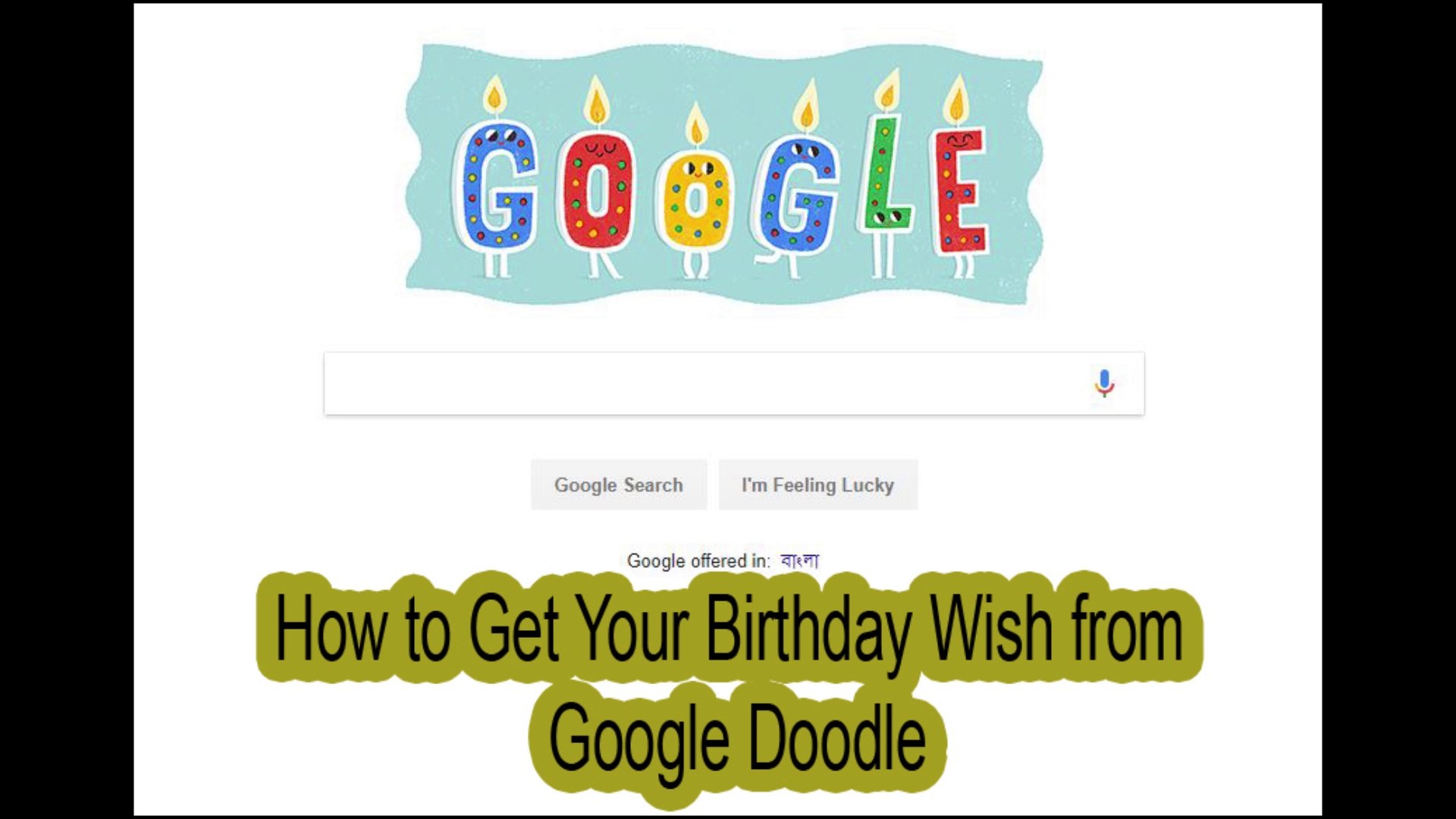This screenshot has width=1456, height=819.
Task: Click the Google Search button
Action: pyautogui.click(x=619, y=485)
